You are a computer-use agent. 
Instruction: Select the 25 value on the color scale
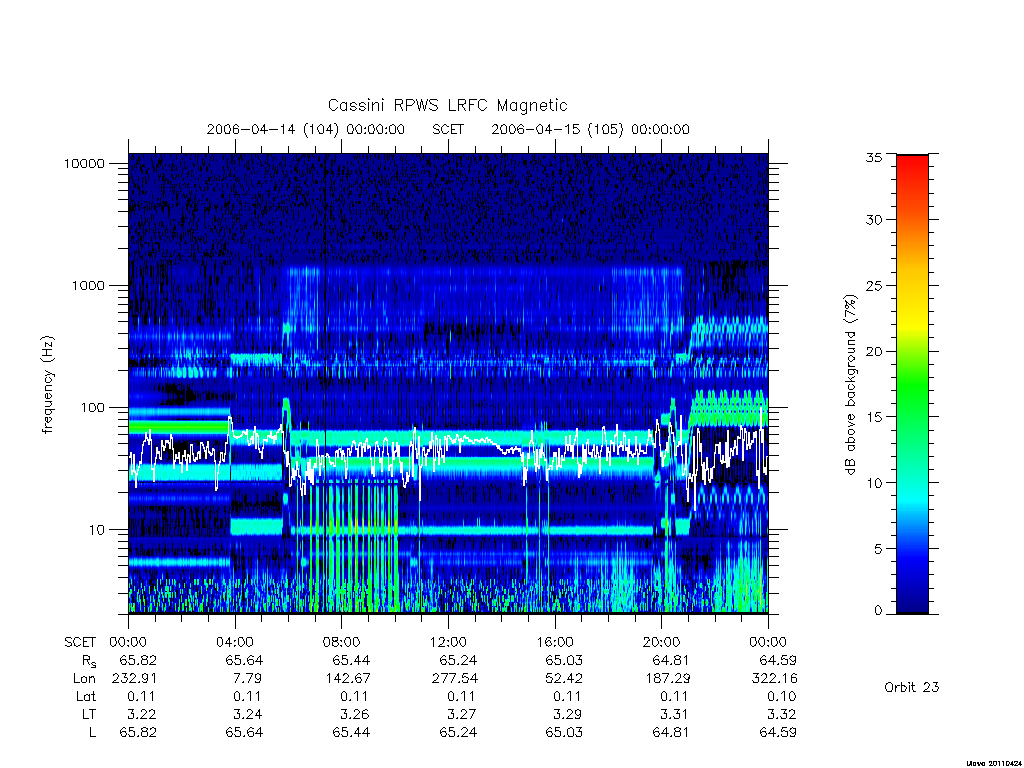873,285
